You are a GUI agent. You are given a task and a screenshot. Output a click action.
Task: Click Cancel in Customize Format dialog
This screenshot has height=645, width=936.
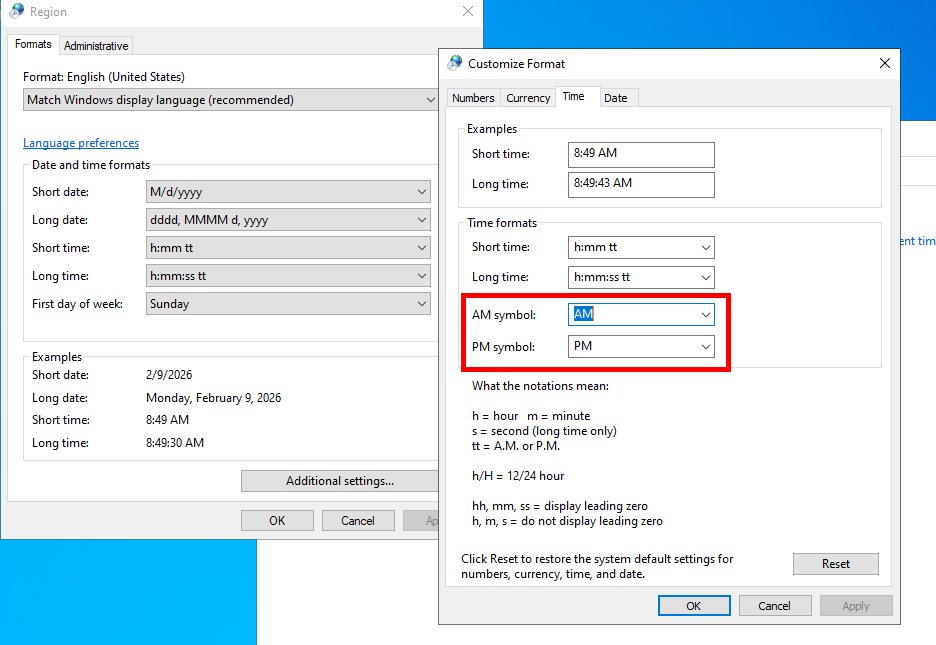(x=775, y=606)
